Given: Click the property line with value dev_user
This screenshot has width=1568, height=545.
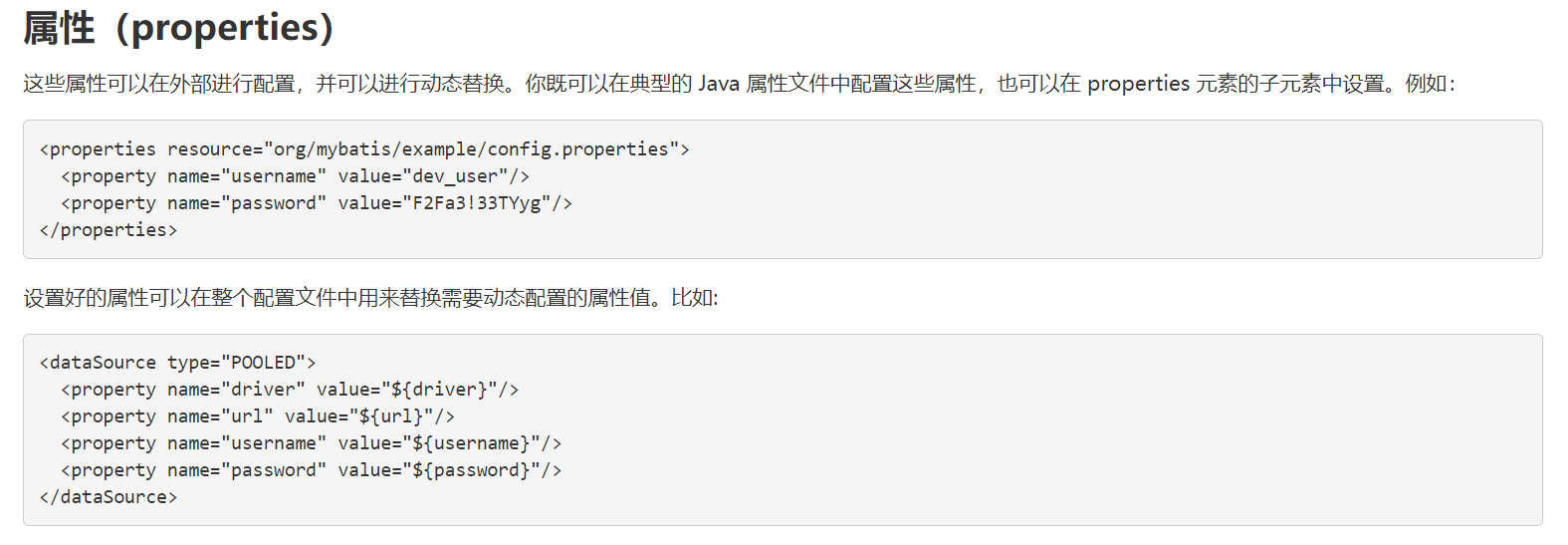Looking at the screenshot, I should pos(295,176).
